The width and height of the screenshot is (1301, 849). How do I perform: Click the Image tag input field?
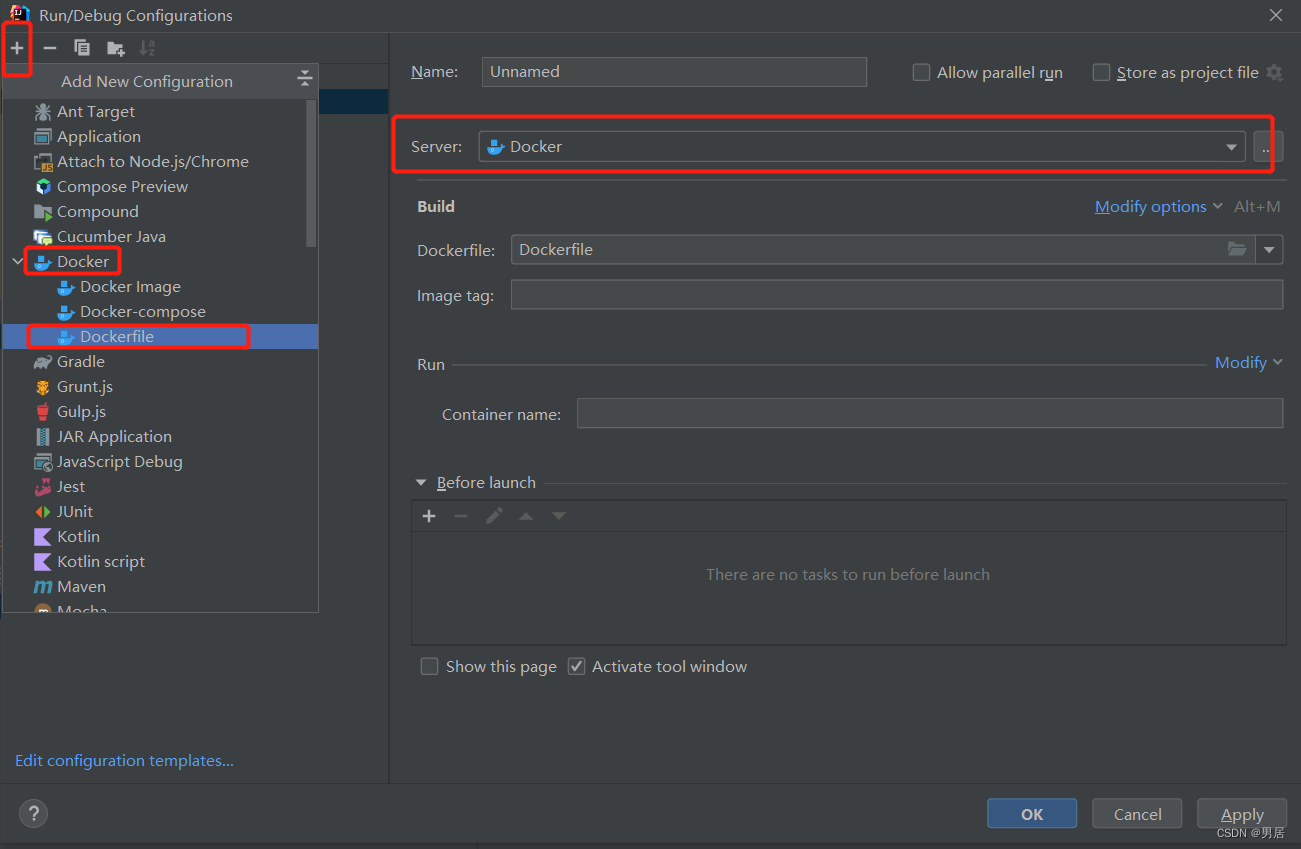pos(897,295)
